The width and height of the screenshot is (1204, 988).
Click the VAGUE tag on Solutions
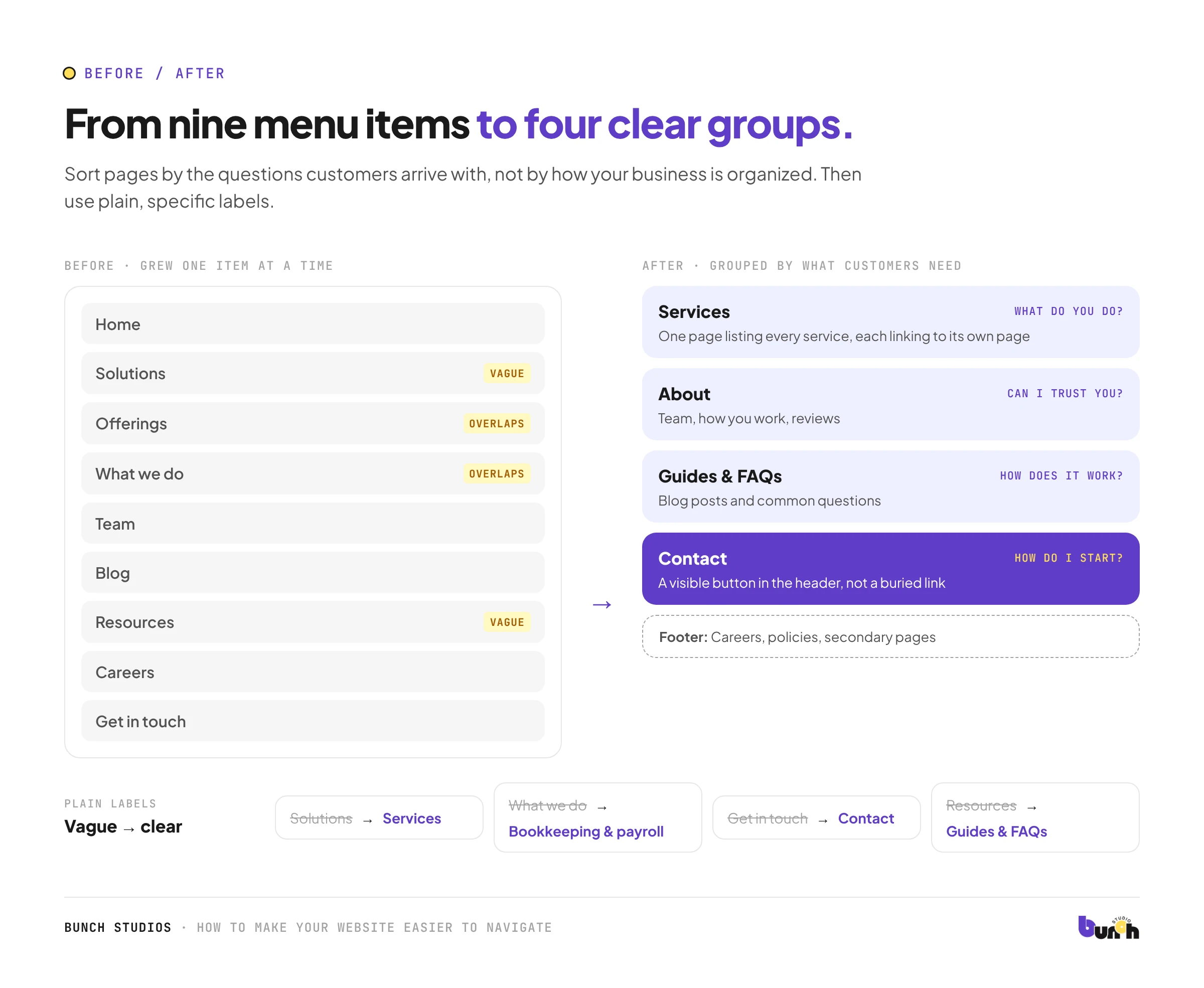pyautogui.click(x=507, y=373)
